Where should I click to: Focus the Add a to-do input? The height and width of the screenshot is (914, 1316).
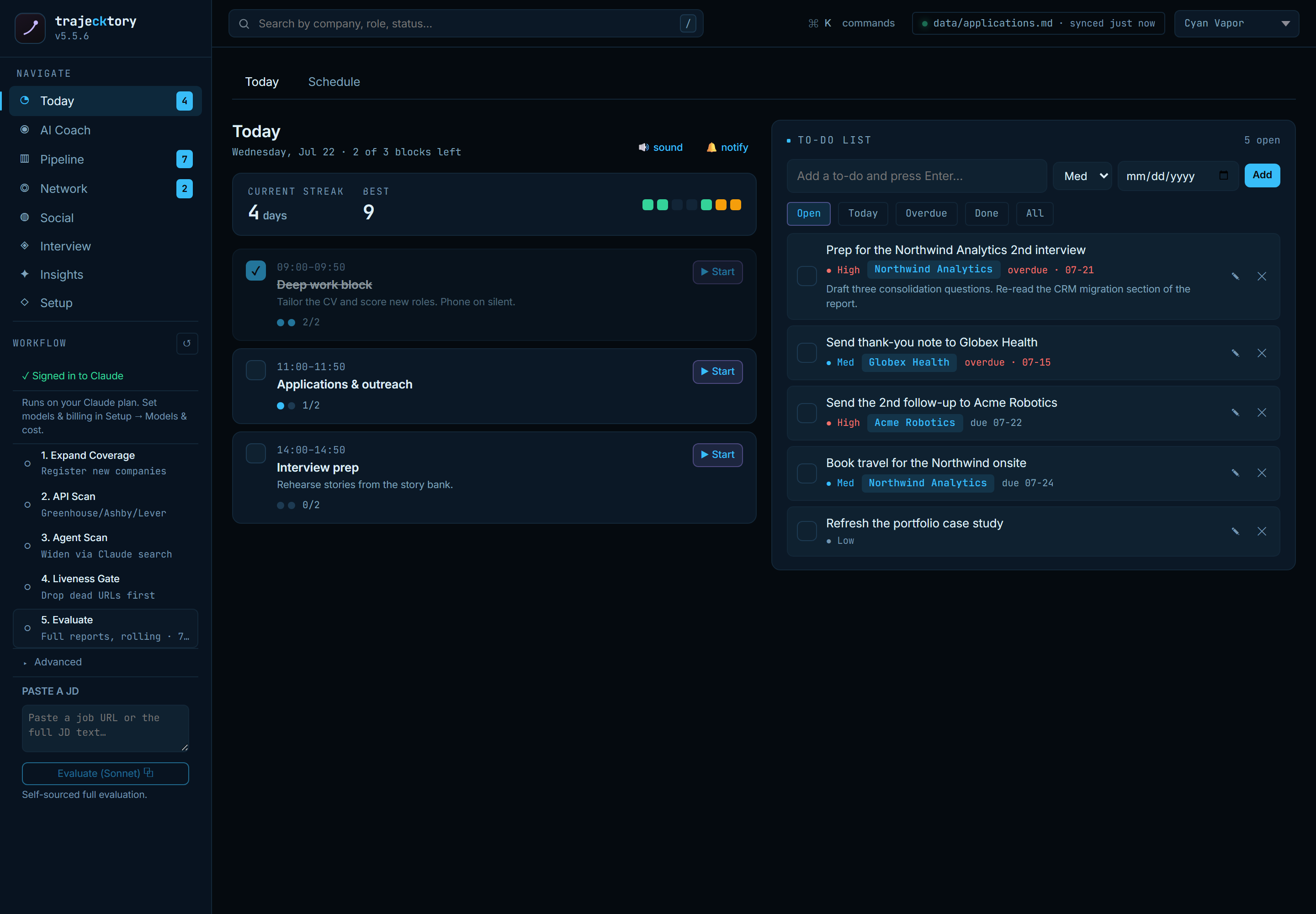click(x=916, y=176)
